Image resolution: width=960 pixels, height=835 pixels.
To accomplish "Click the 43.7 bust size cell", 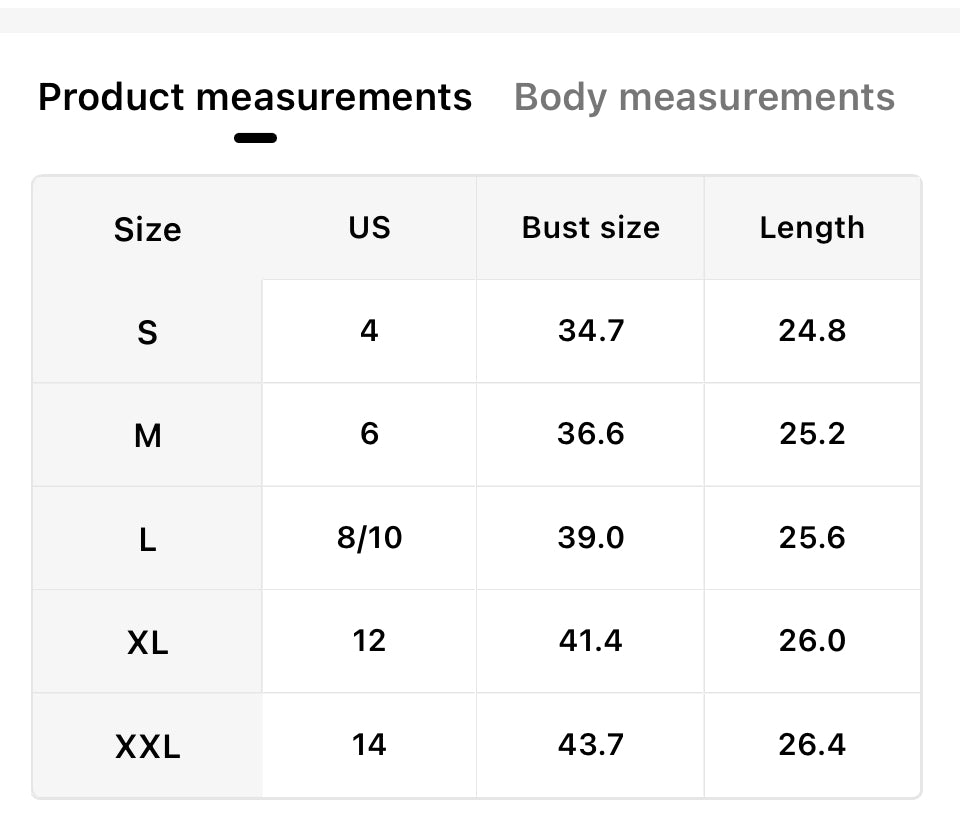I will tap(590, 745).
